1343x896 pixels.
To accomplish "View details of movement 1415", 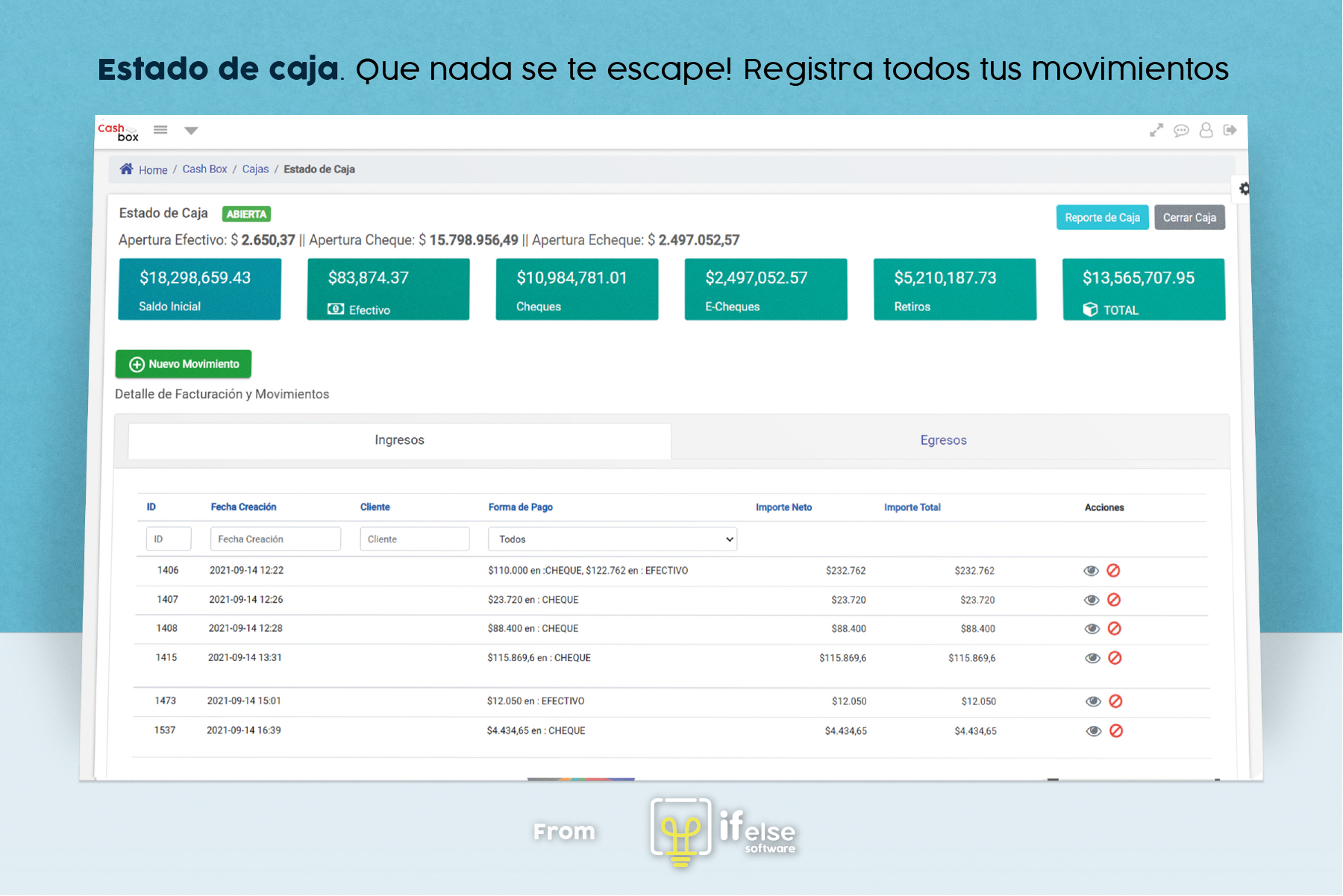I will click(1093, 658).
